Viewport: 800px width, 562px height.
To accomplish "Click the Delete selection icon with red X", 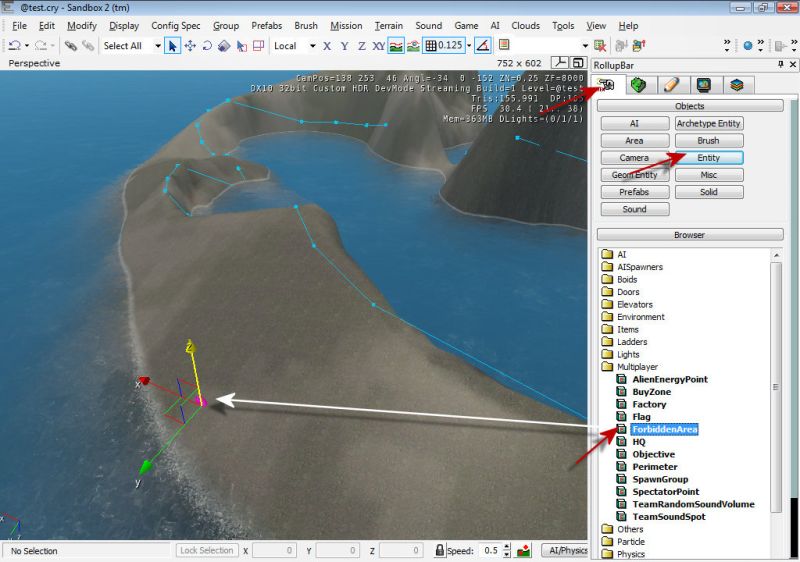I will (x=600, y=45).
